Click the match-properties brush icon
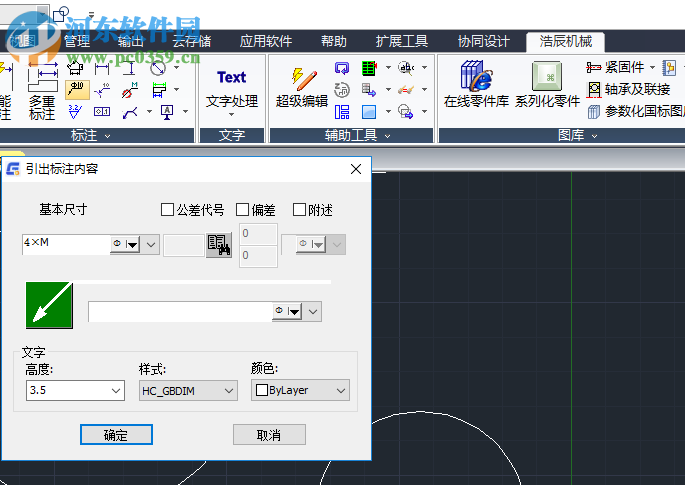 [x=406, y=90]
